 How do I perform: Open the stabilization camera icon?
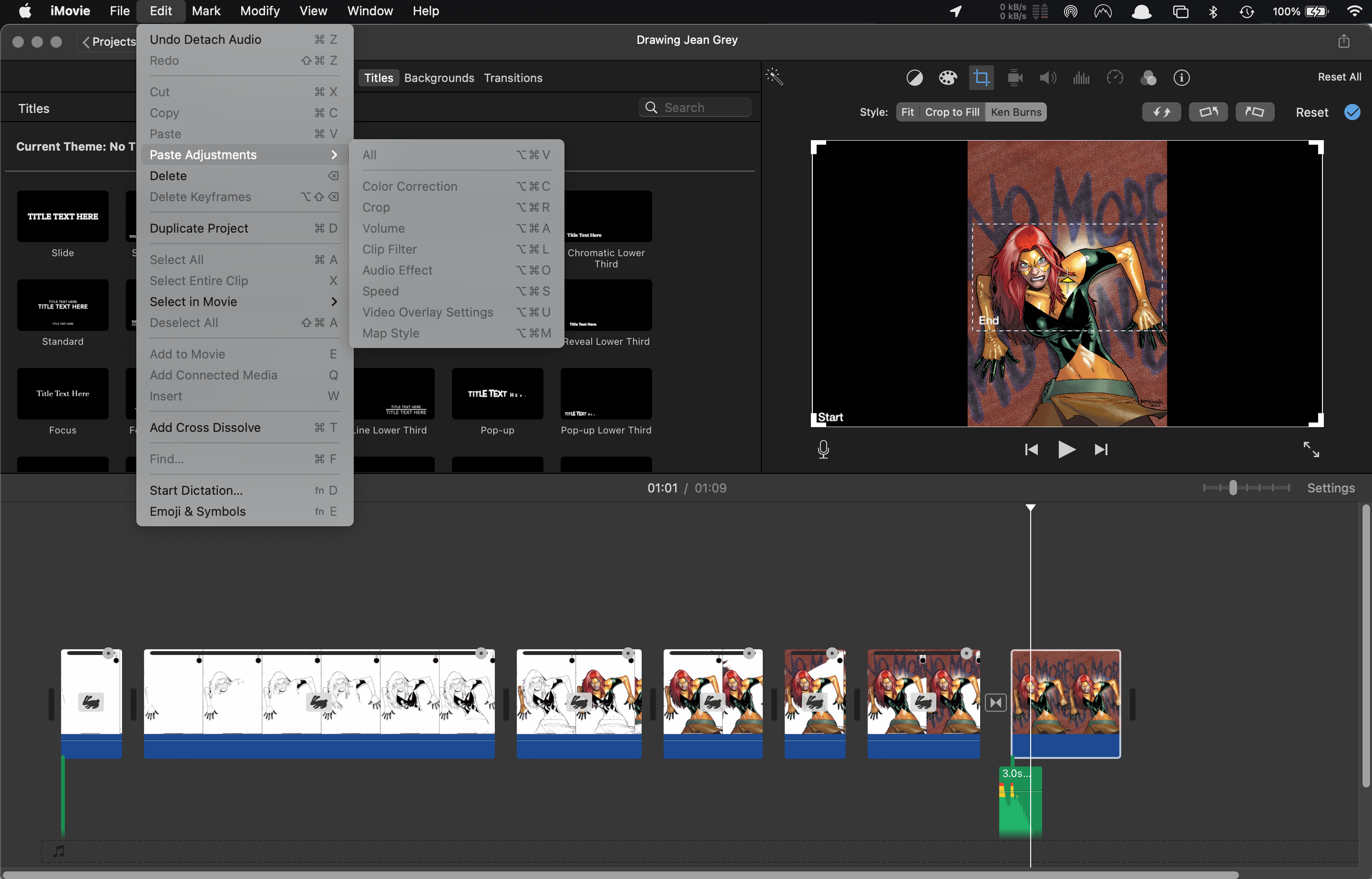coord(1015,78)
